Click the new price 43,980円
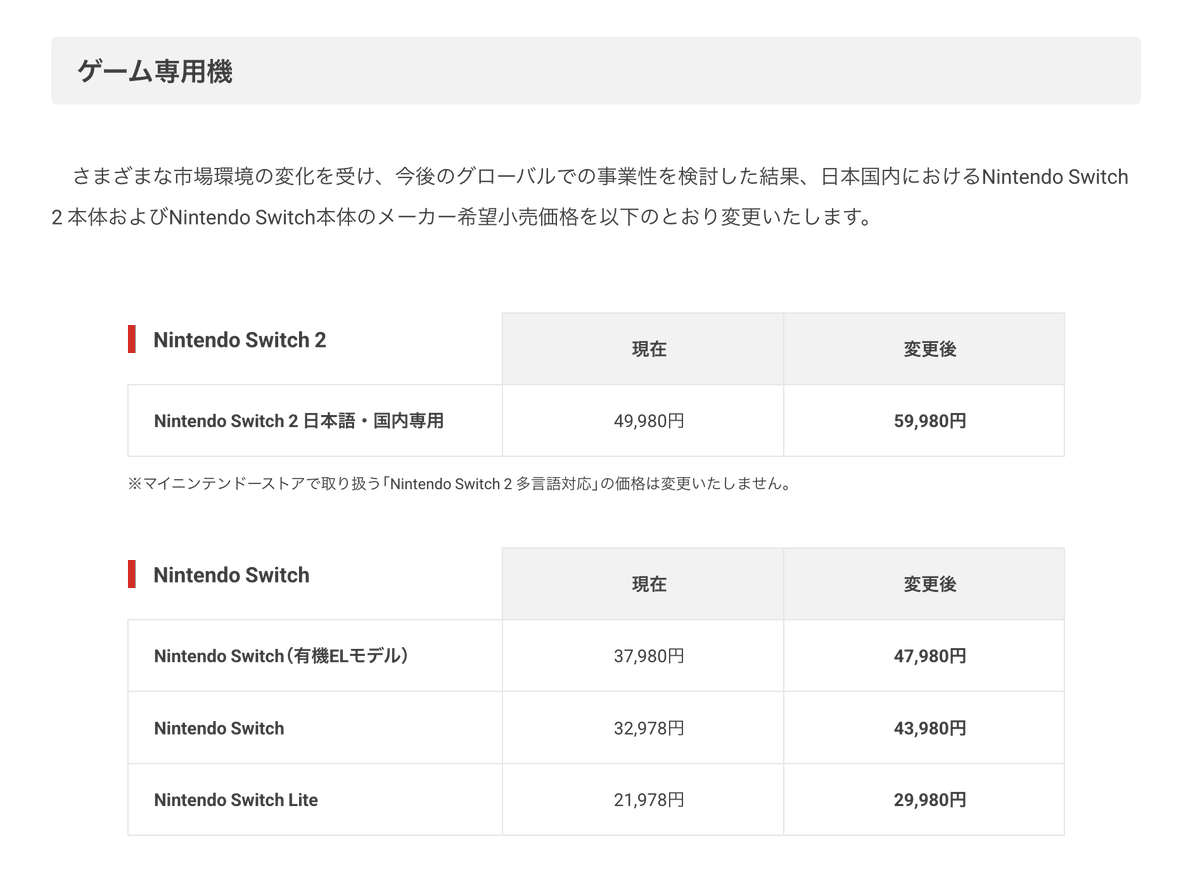1200x877 pixels. tap(930, 728)
